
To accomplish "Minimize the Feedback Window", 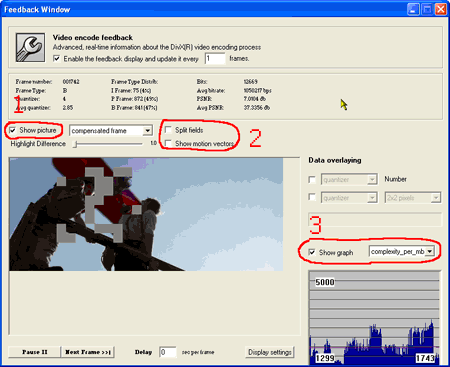I will pyautogui.click(x=413, y=9).
